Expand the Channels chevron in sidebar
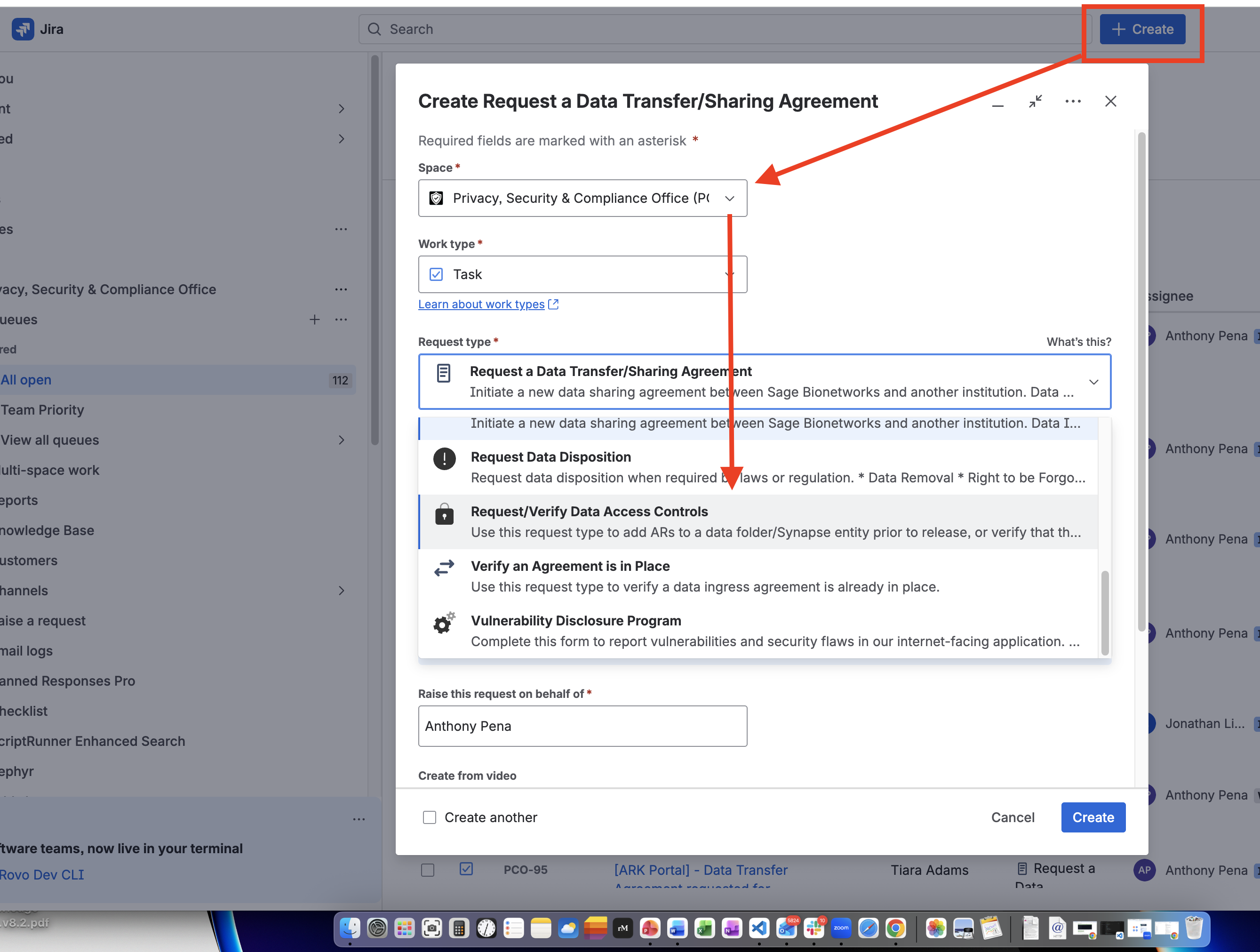This screenshot has height=952, width=1260. (341, 591)
